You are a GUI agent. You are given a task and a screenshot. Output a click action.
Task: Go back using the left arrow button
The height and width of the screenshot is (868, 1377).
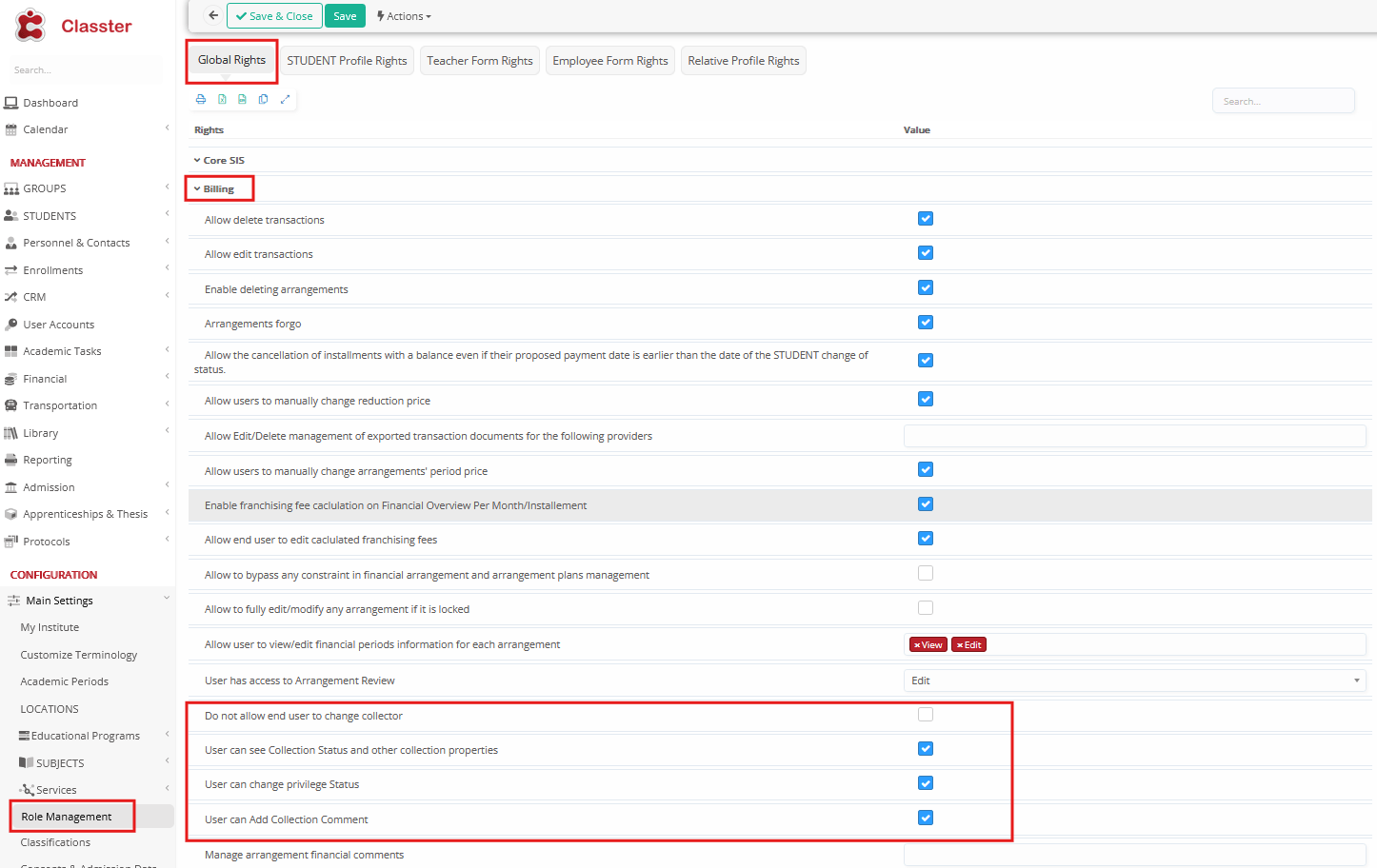(x=213, y=16)
